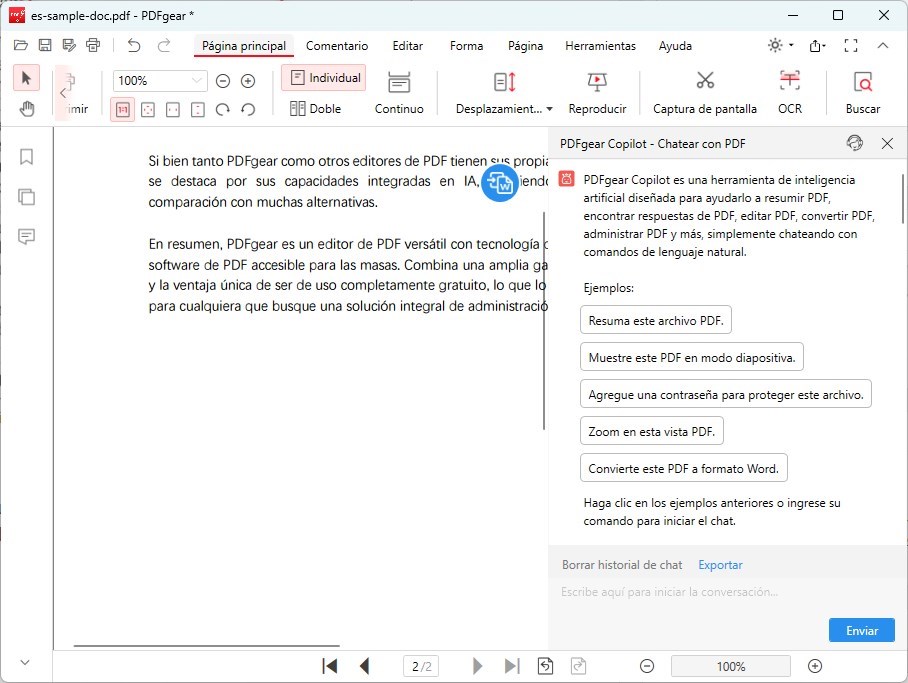The height and width of the screenshot is (683, 908).
Task: Click the Copilot support headset icon
Action: [854, 143]
